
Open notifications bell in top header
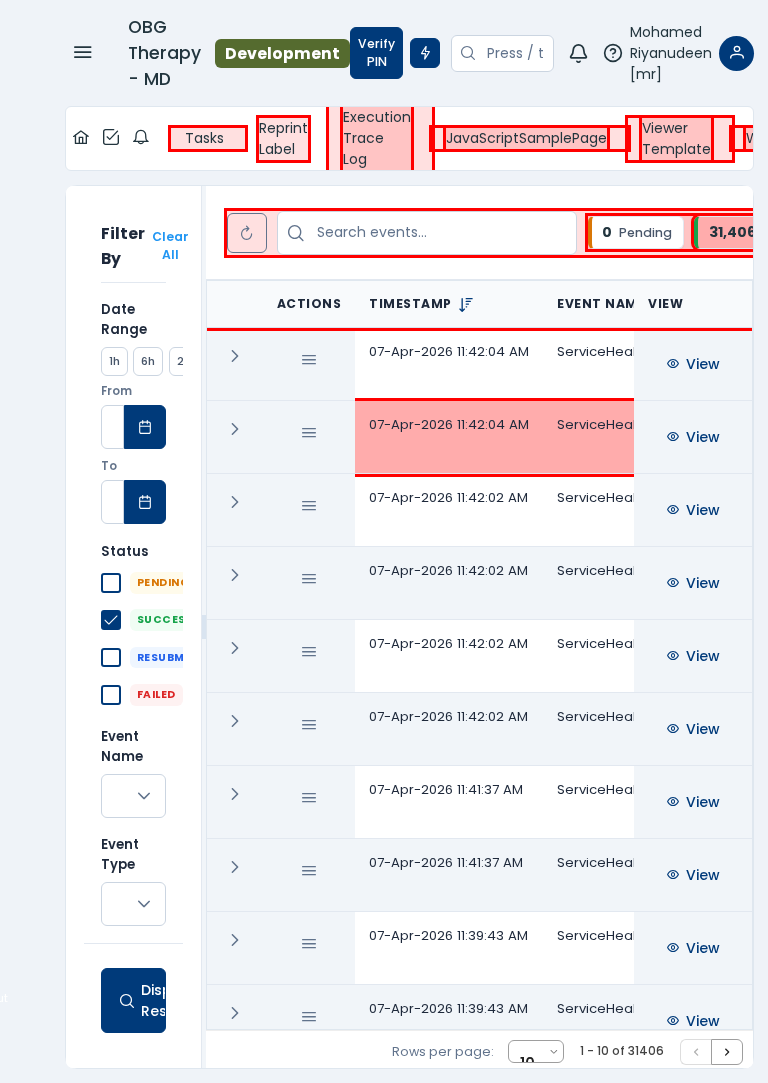pyautogui.click(x=578, y=53)
